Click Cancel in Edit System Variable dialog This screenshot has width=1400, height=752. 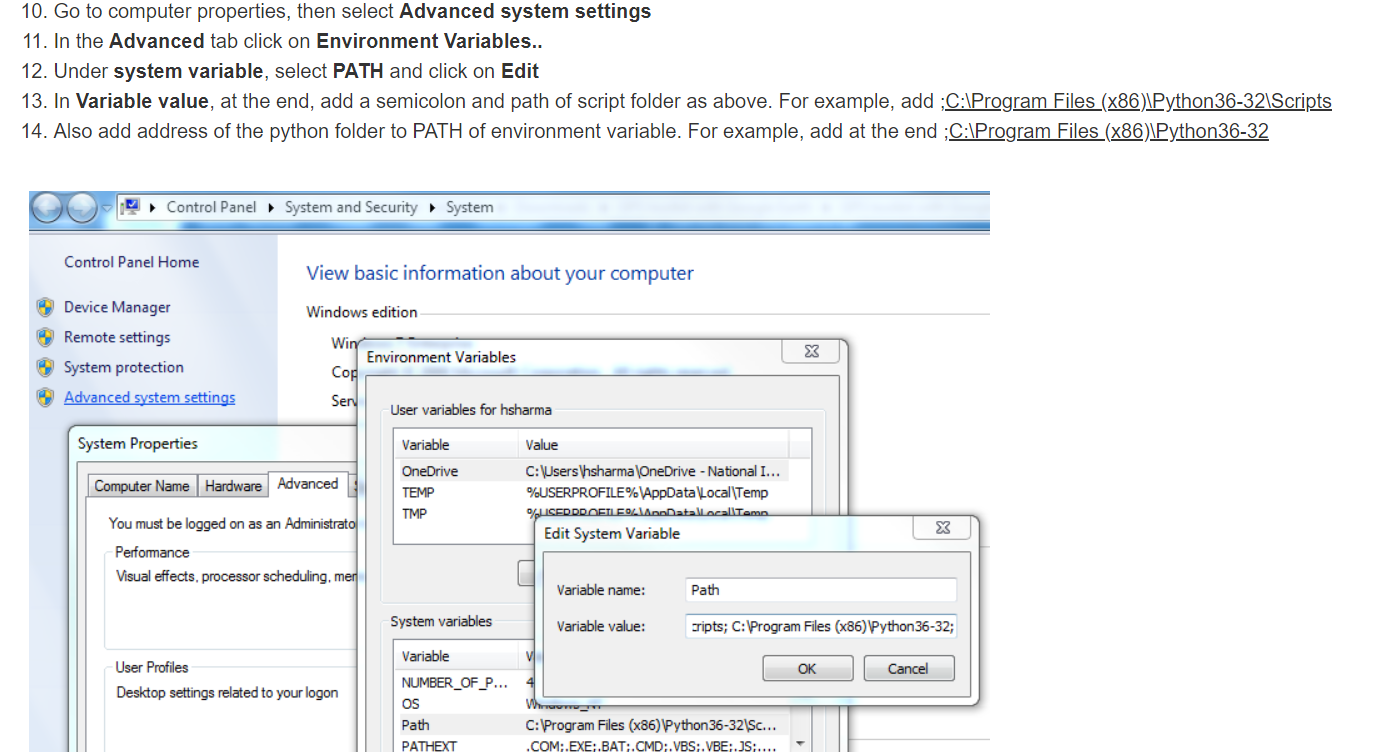click(908, 668)
